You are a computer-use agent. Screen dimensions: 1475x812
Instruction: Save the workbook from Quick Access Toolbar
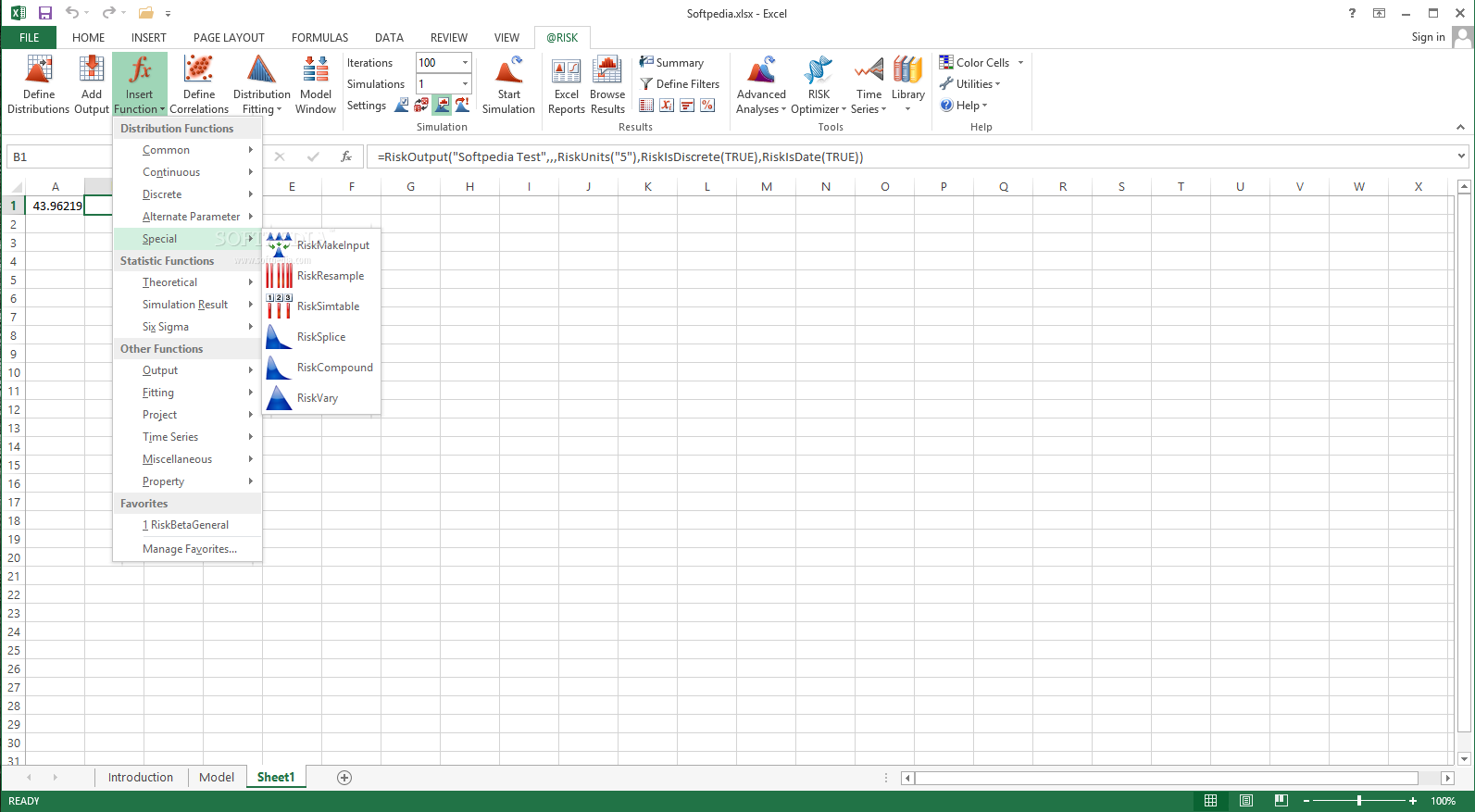(x=44, y=13)
